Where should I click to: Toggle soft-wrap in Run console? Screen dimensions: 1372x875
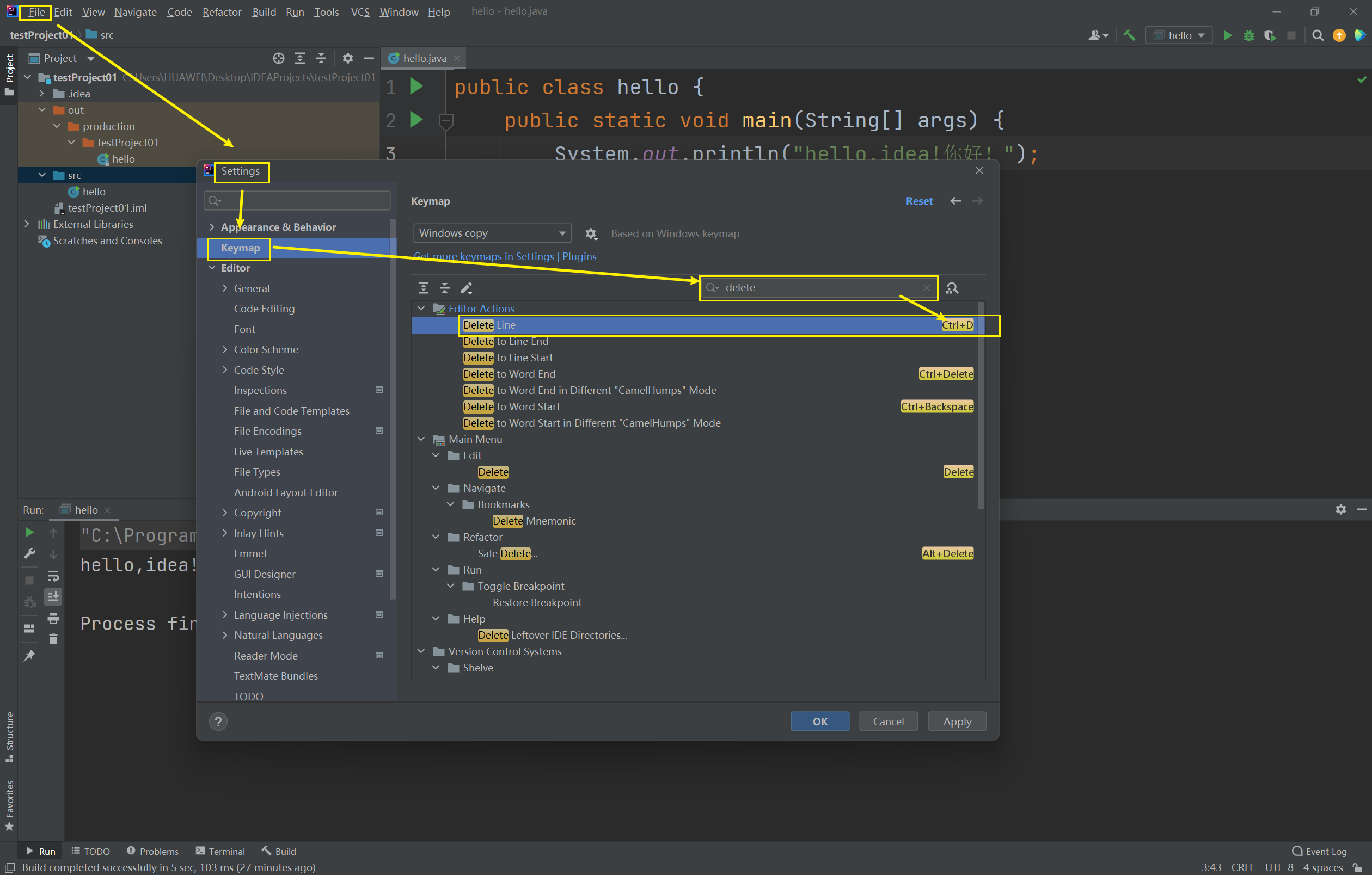(53, 576)
